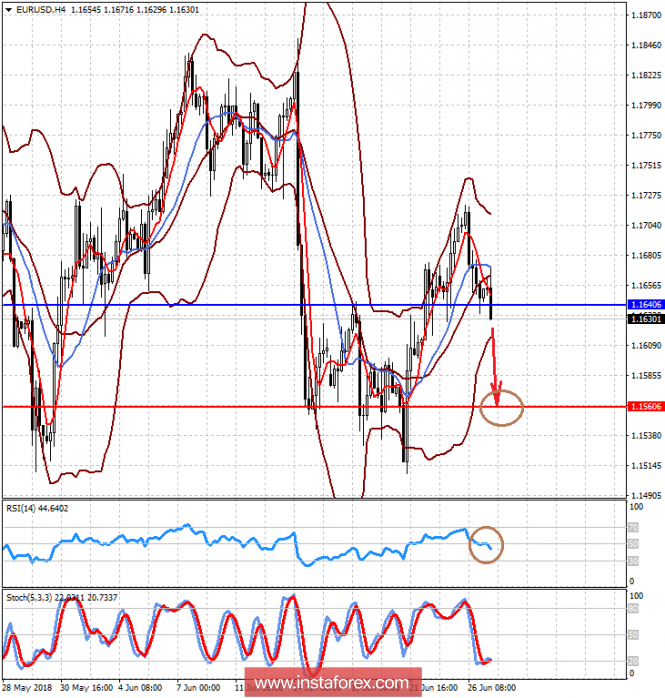Click the red 1.15606 price tag
665x698 pixels.
(x=644, y=407)
